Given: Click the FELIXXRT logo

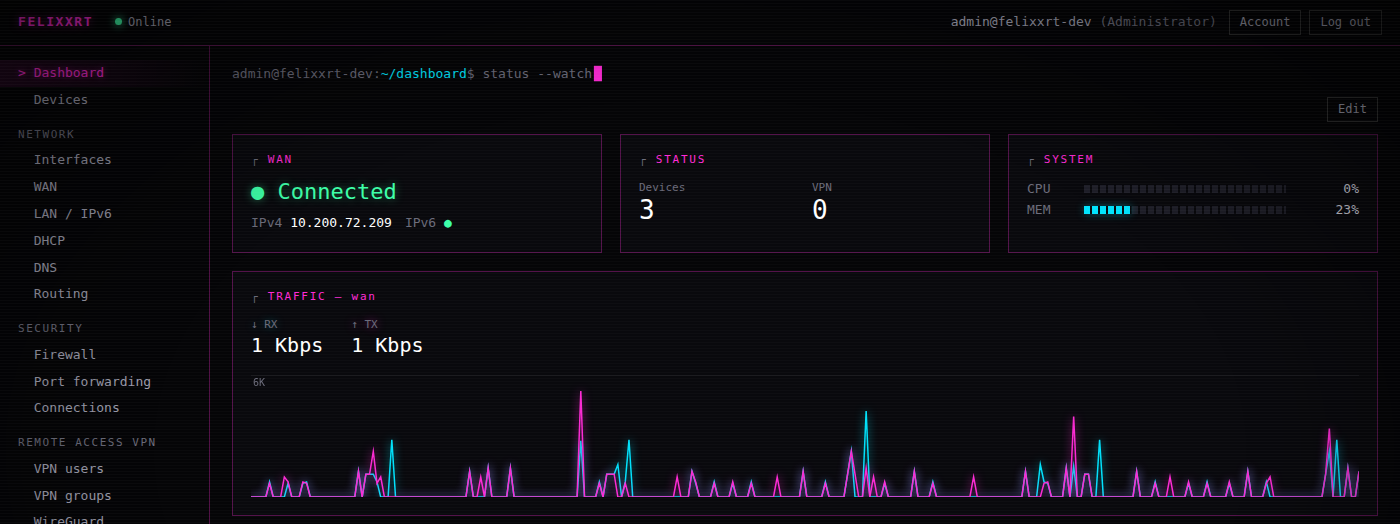Looking at the screenshot, I should click(55, 22).
